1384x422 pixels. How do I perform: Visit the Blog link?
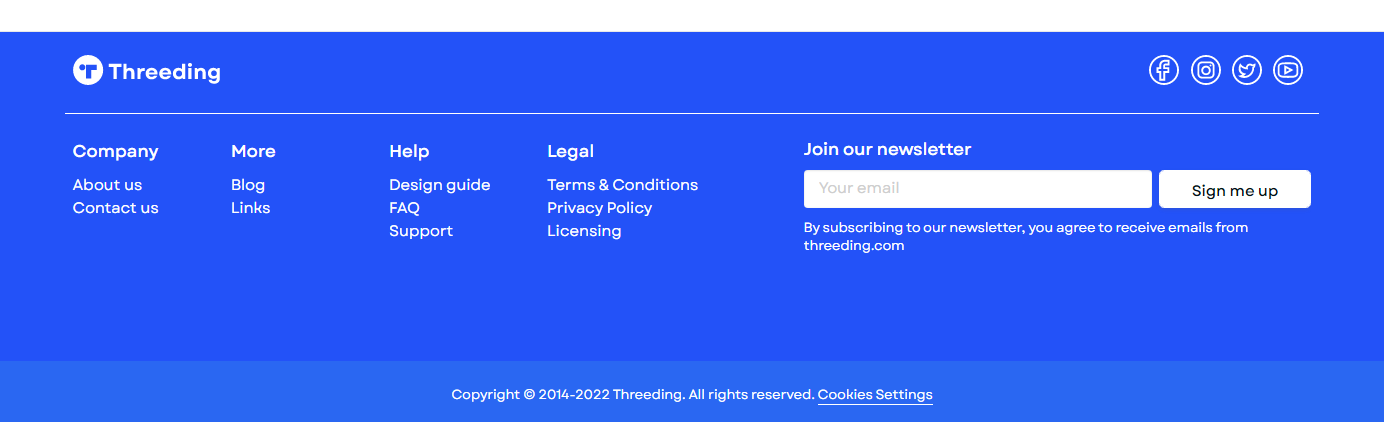coord(248,185)
